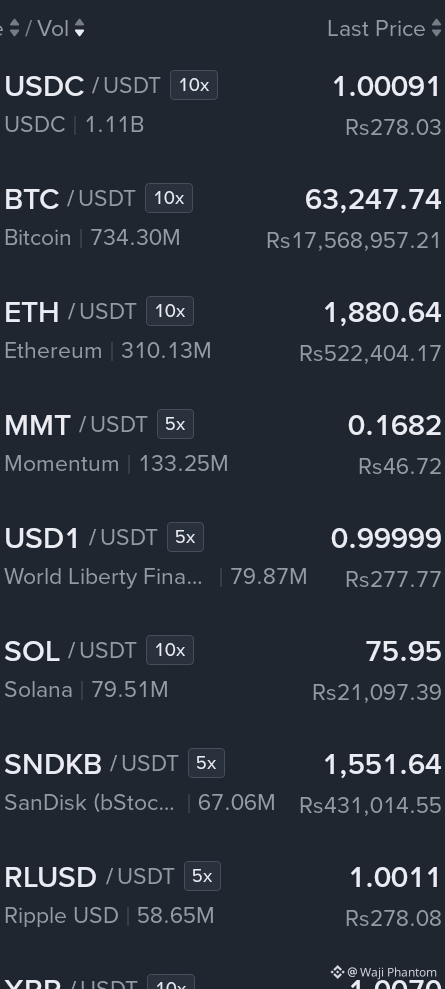The image size is (445, 989).
Task: Select the MMT Momentum pair
Action: (222, 443)
